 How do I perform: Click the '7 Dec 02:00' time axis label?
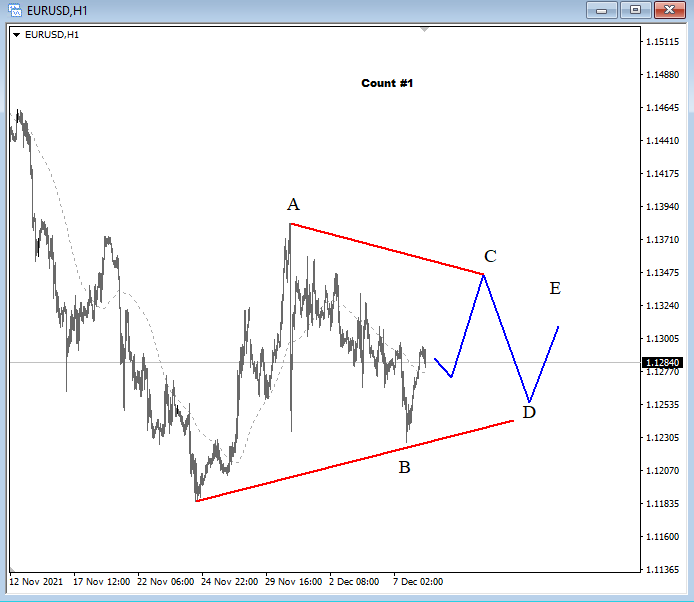click(x=418, y=582)
